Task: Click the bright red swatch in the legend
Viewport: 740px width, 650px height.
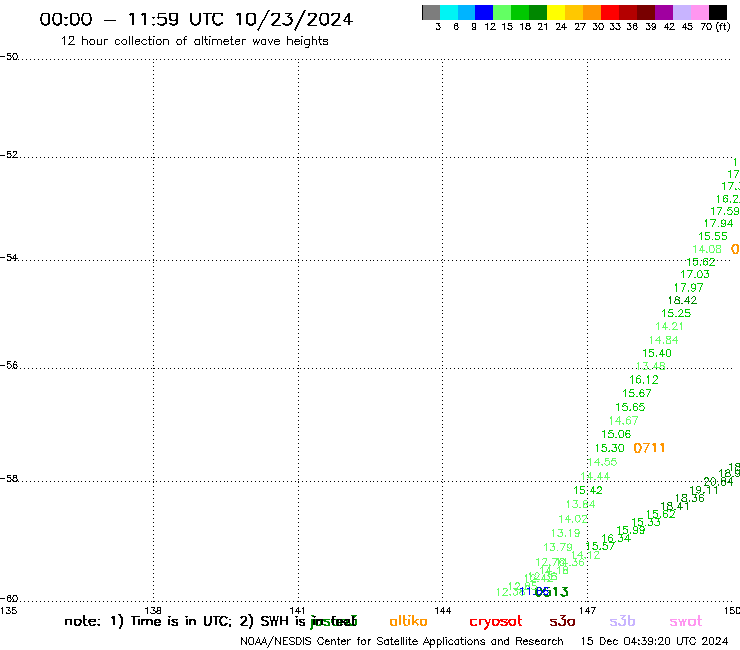Action: coord(610,13)
